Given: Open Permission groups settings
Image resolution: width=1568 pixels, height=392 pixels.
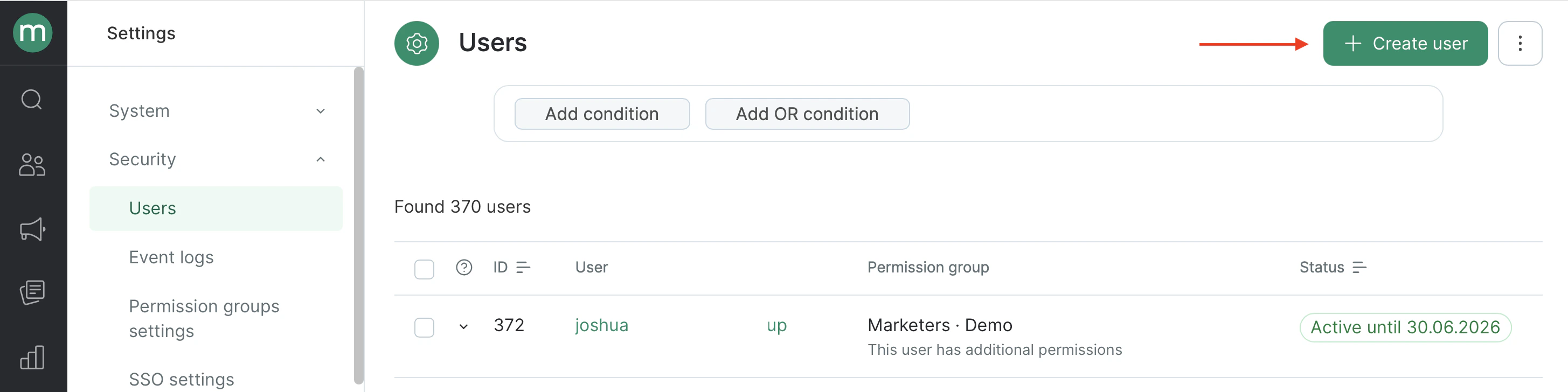Looking at the screenshot, I should tap(204, 318).
